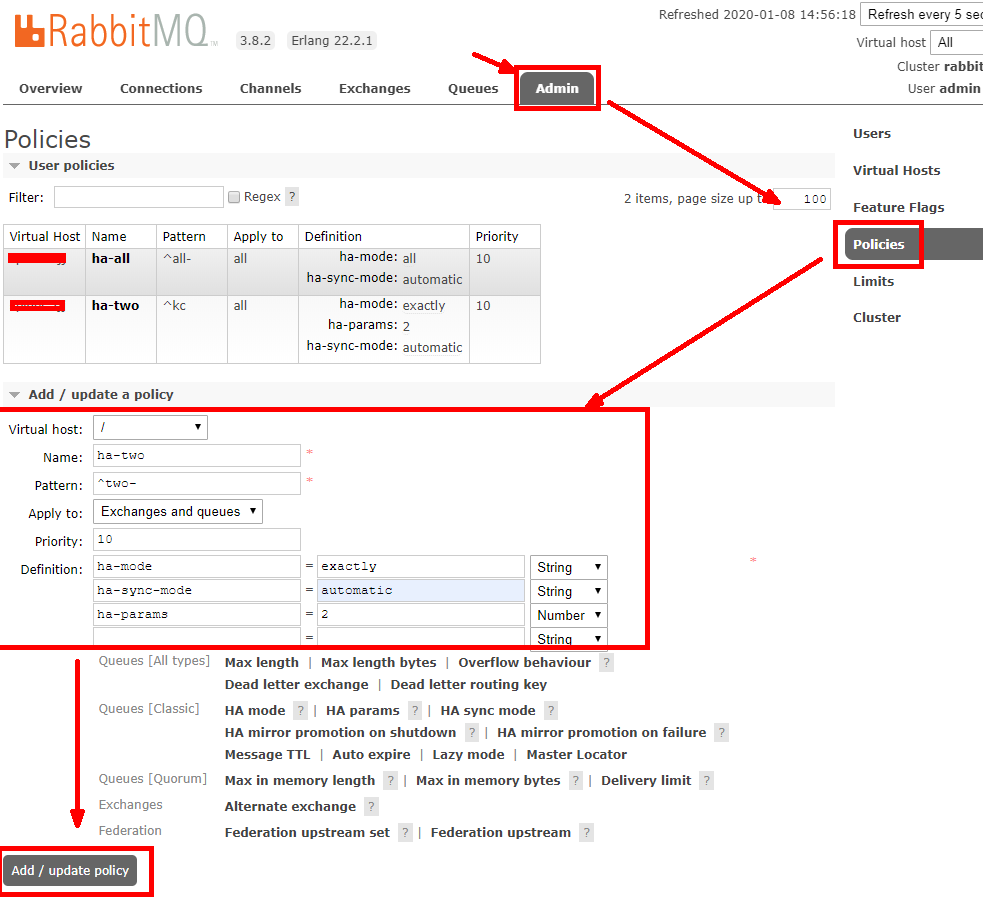983x897 pixels.
Task: Open the Apply to dropdown
Action: 178,511
